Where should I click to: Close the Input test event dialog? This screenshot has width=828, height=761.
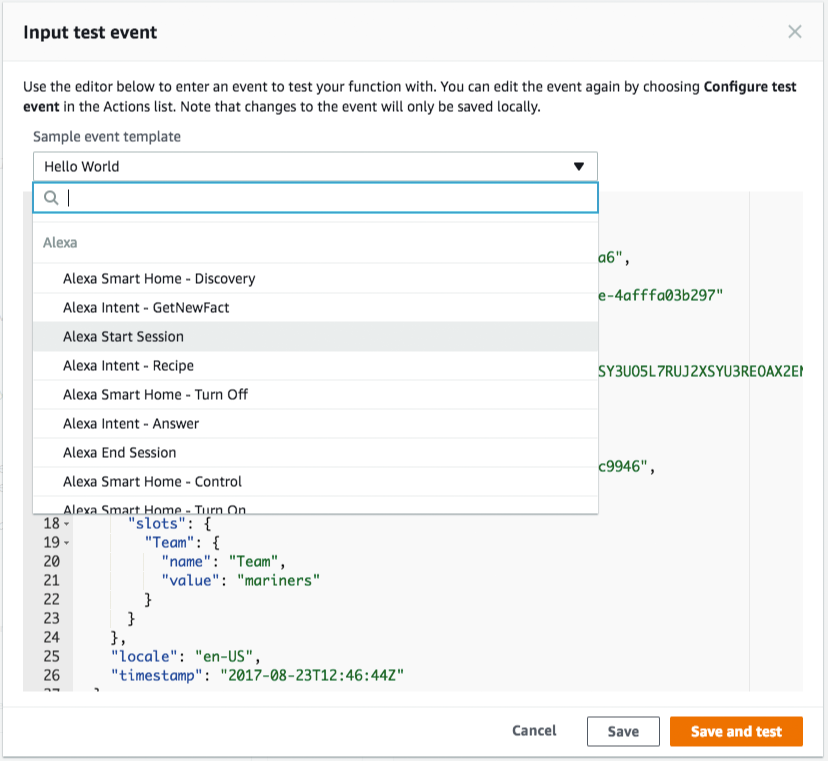pos(794,32)
